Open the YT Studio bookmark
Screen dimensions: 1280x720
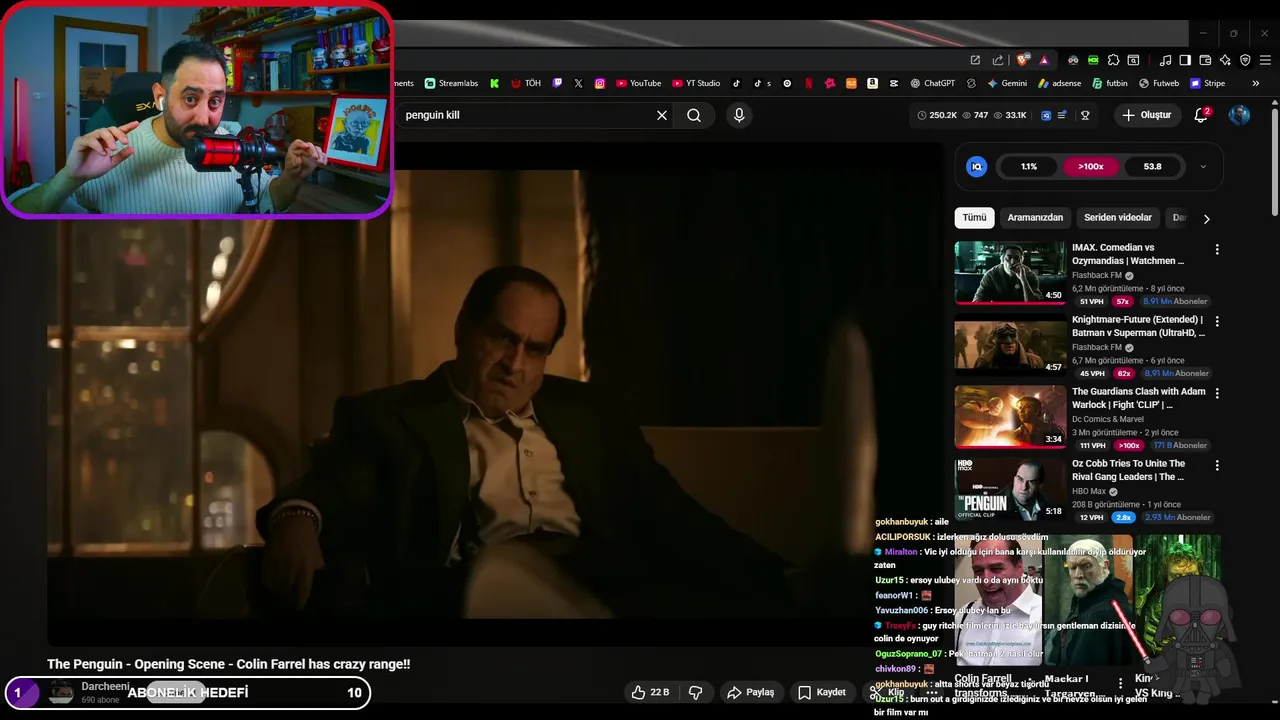coord(695,84)
